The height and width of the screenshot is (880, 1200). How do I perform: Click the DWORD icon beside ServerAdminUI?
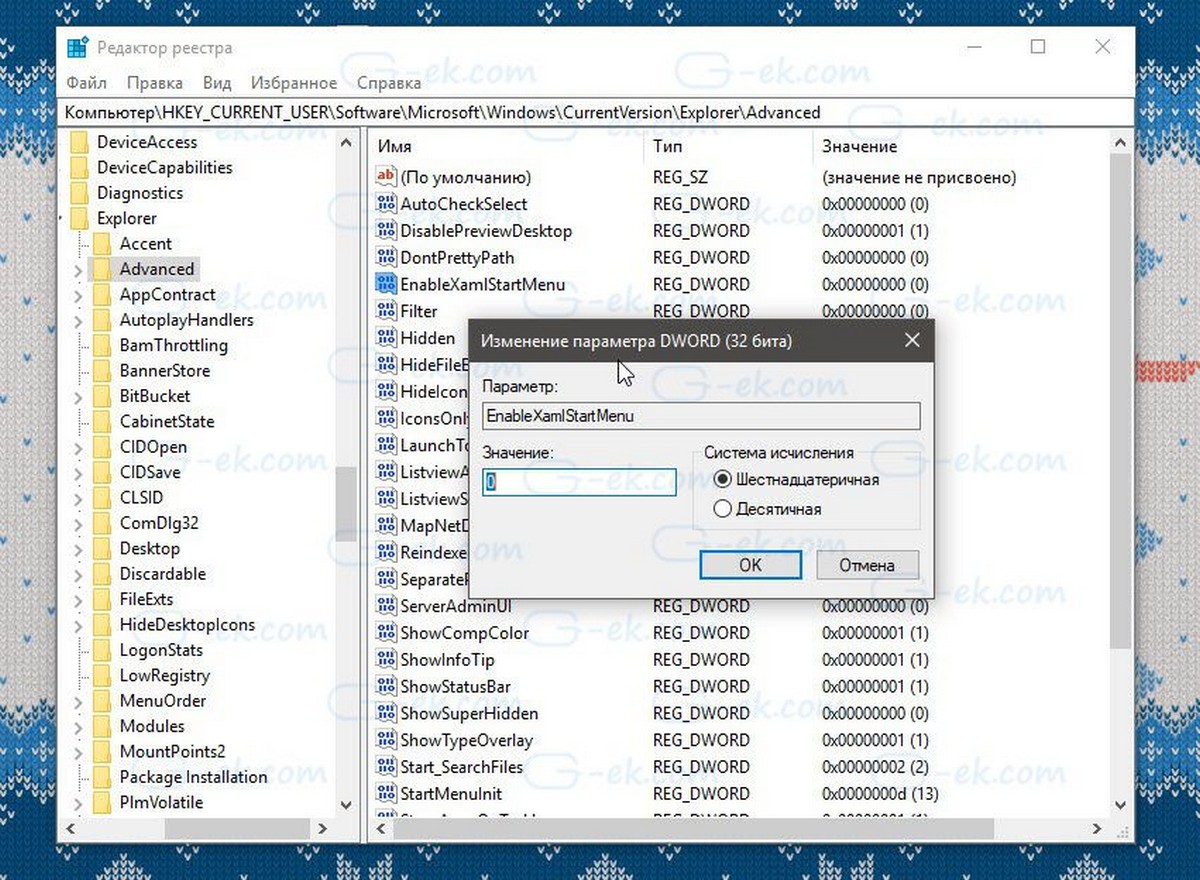click(x=386, y=606)
